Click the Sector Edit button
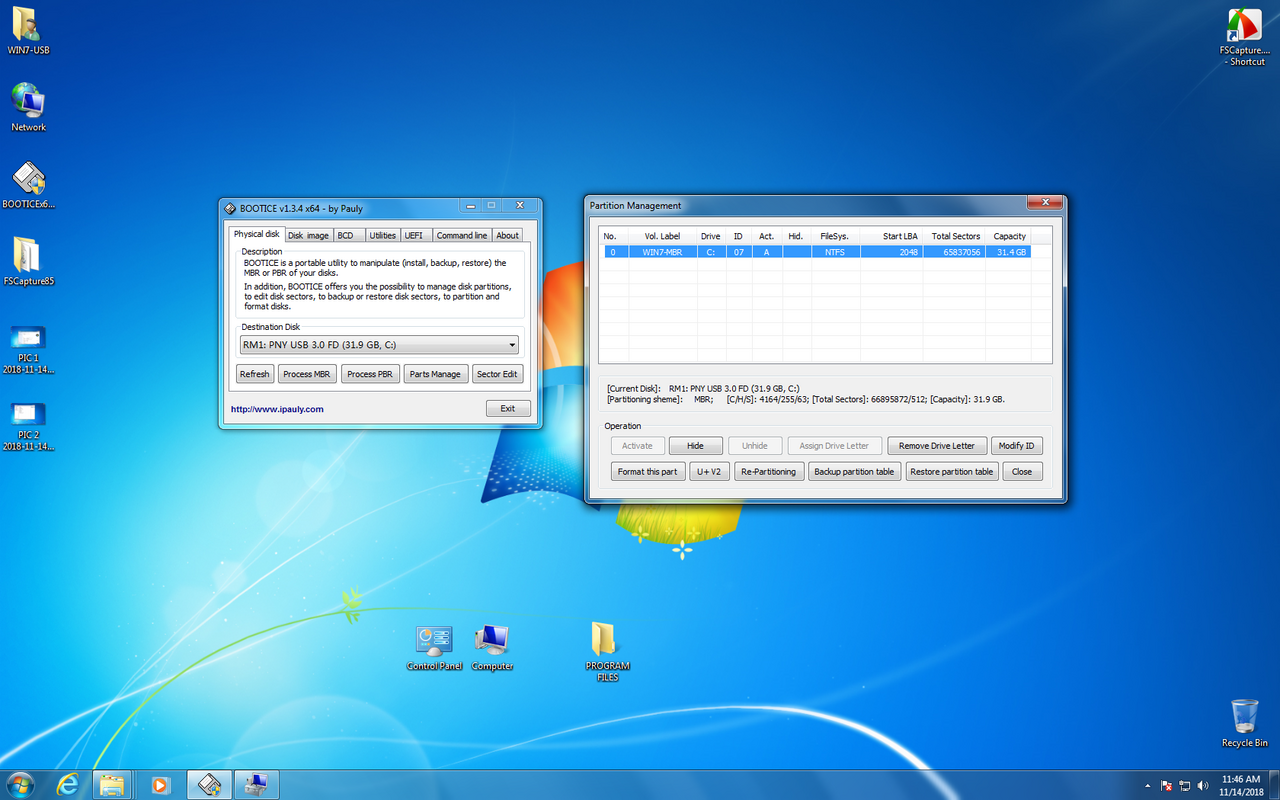This screenshot has height=800, width=1280. click(497, 374)
